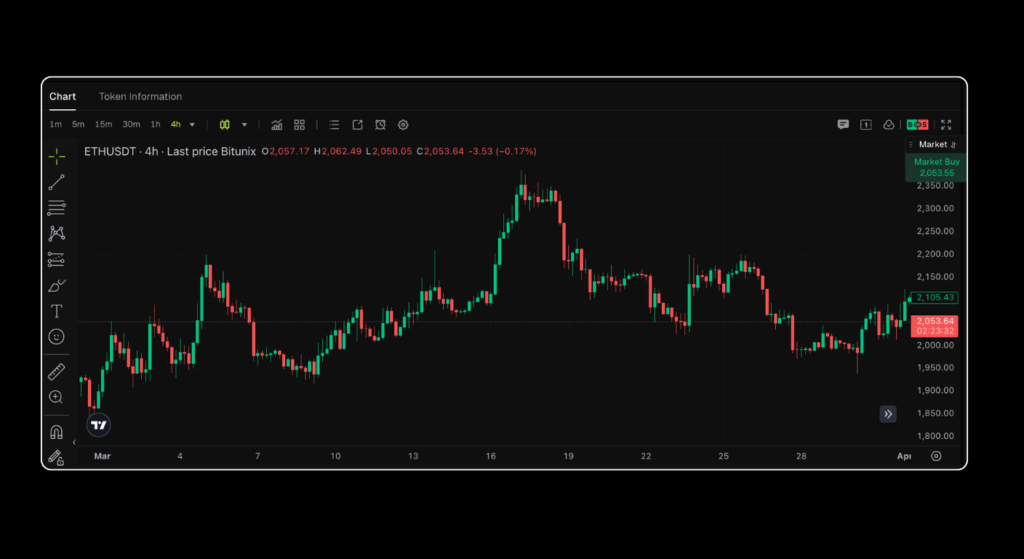The width and height of the screenshot is (1024, 559).
Task: Click the change value -3.53 (-0.17%)
Action: [502, 152]
